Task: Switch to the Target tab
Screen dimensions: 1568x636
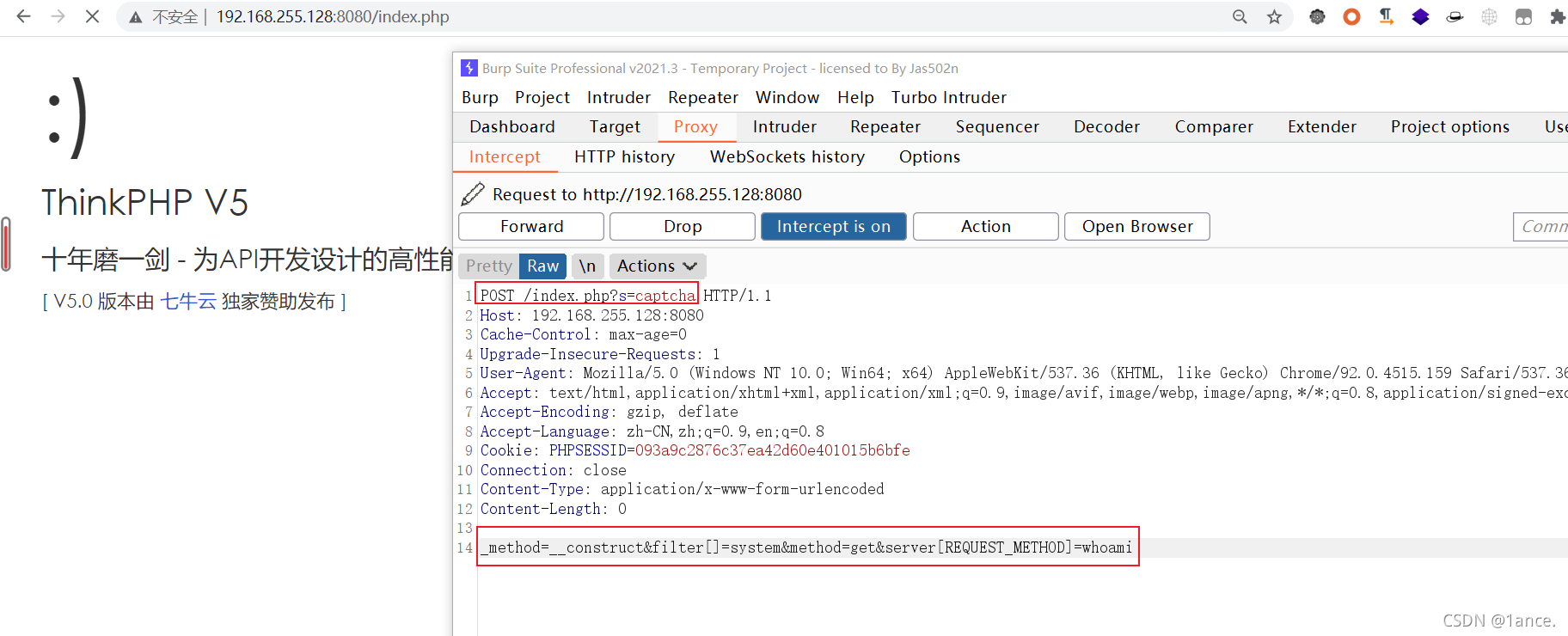Action: tap(615, 126)
